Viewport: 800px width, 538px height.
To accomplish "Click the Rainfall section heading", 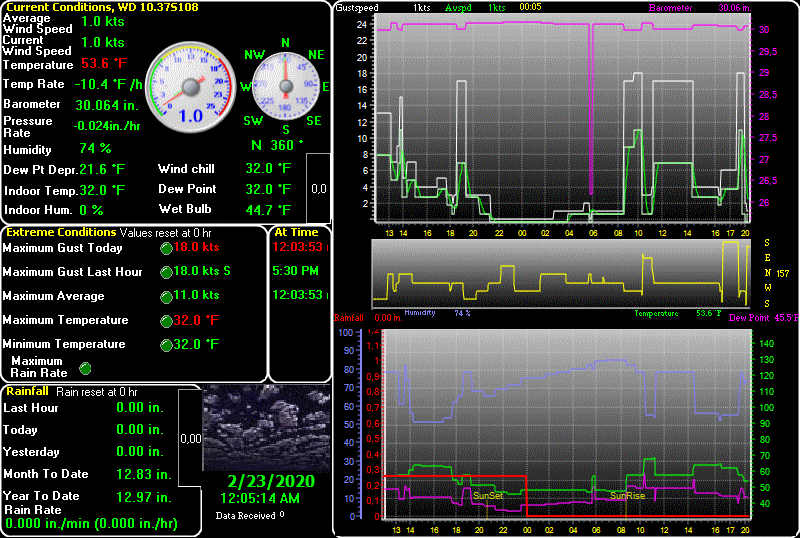I will click(x=27, y=392).
